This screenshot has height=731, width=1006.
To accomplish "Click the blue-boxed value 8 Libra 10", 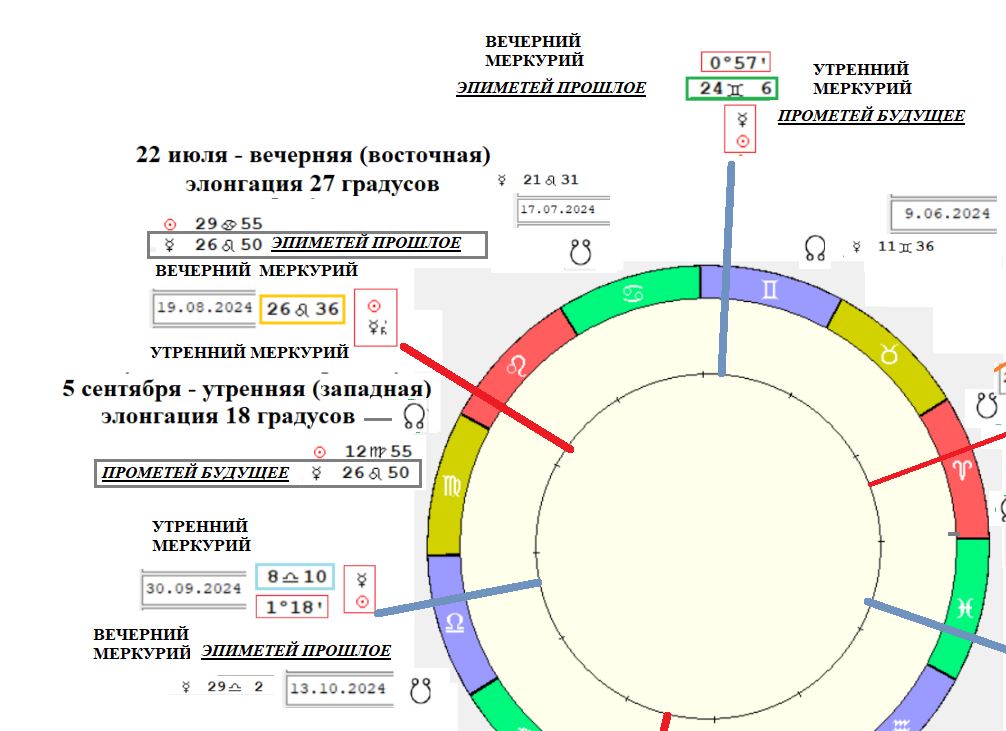I will click(296, 577).
